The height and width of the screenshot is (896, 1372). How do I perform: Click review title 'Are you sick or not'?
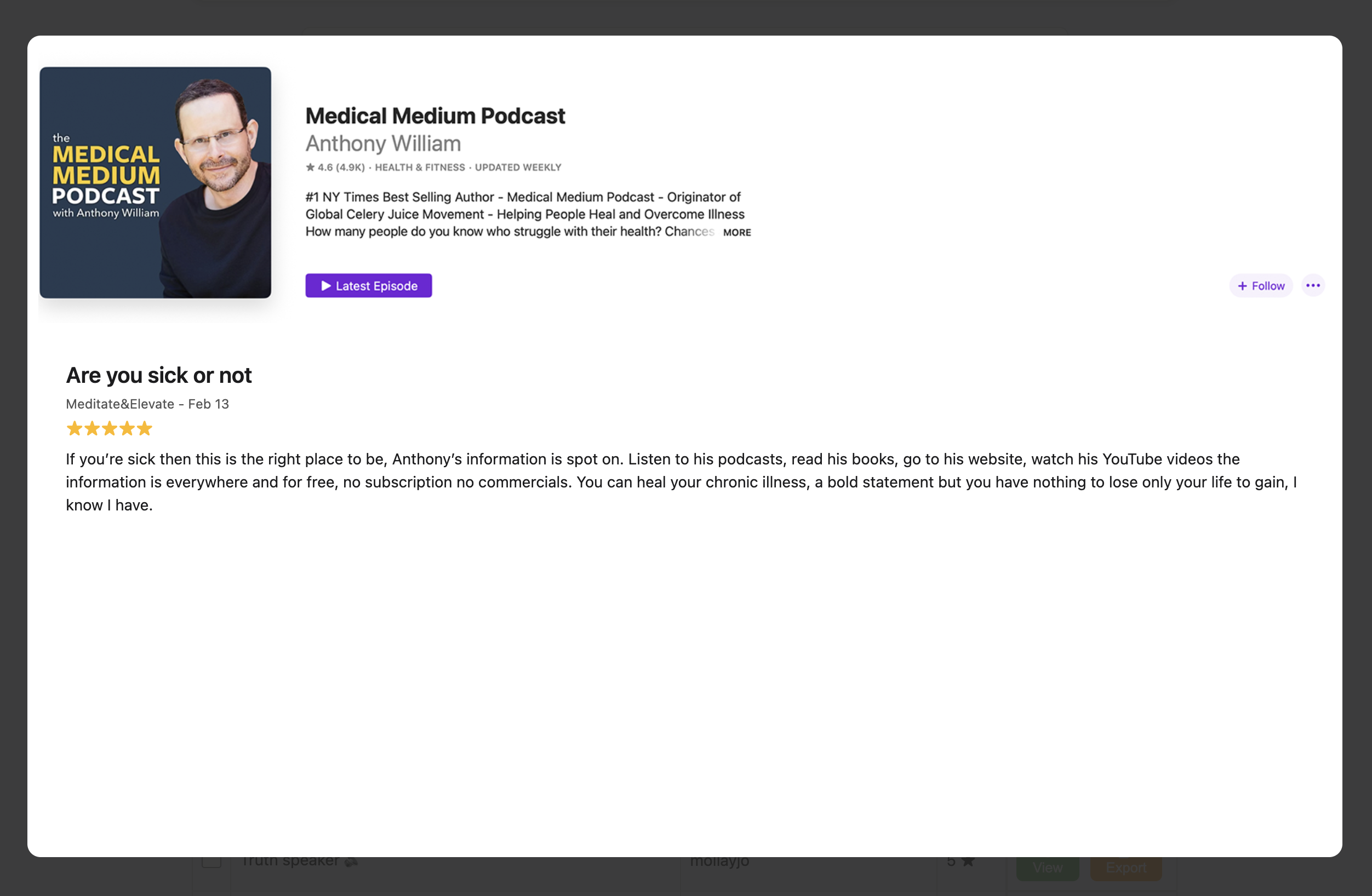[x=158, y=375]
